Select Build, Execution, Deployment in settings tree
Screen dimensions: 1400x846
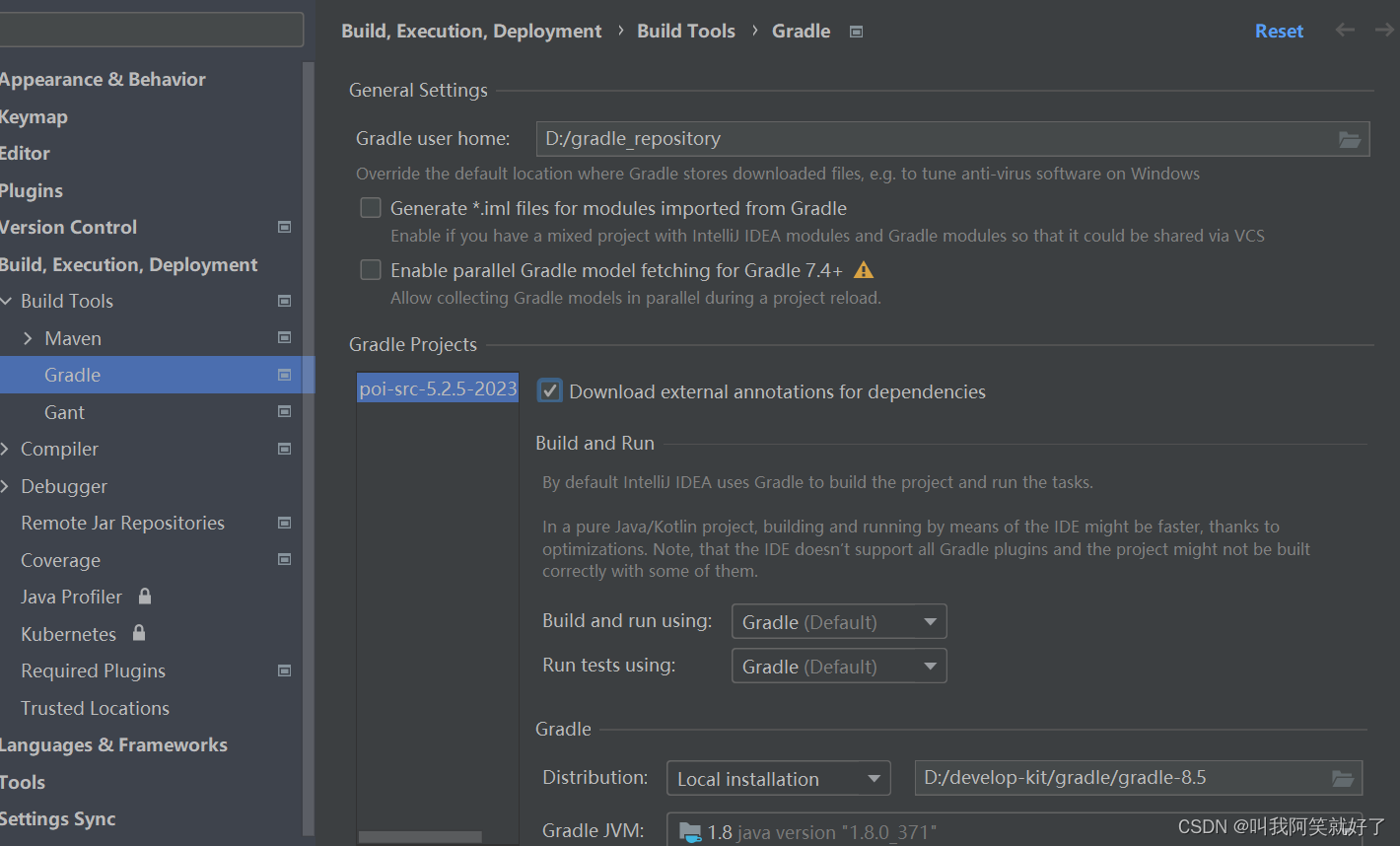[x=128, y=264]
